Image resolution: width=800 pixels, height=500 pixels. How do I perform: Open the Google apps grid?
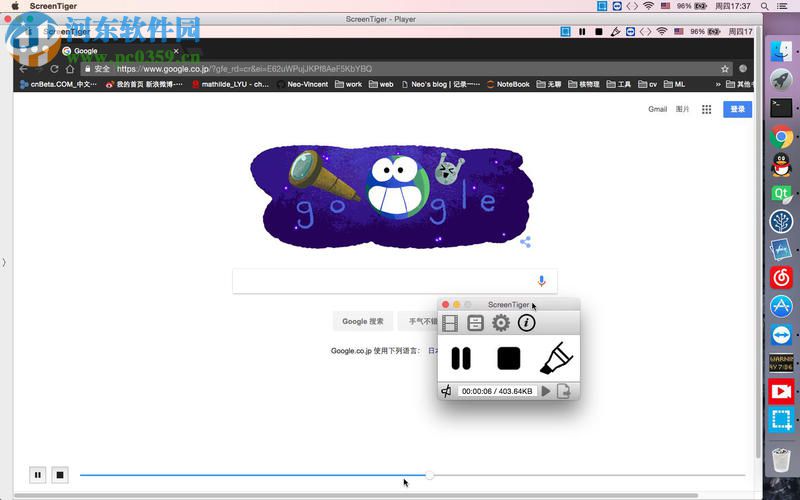click(706, 109)
